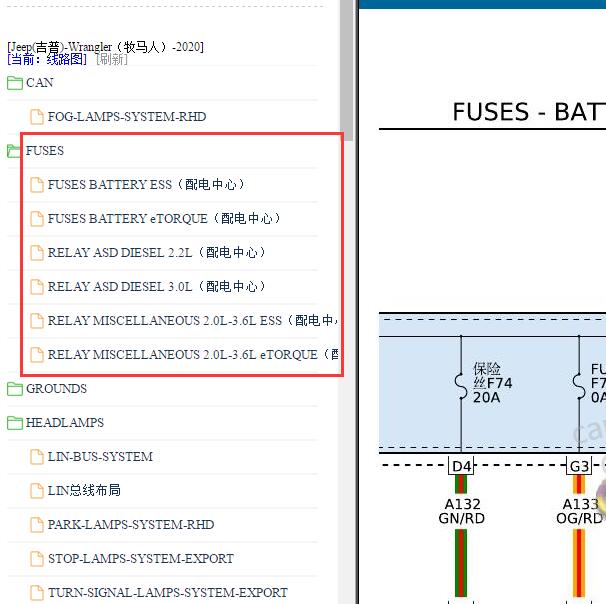This screenshot has width=606, height=604.
Task: Click connector pin D4 in diagram
Action: 461,466
